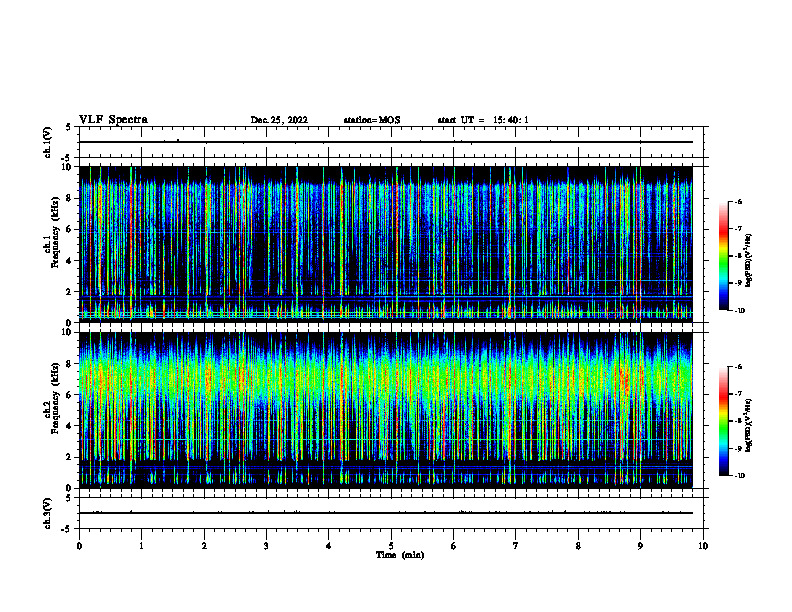The width and height of the screenshot is (792, 612).
Task: Click the '5' tick on ch.1(V) axis
Action: [x=69, y=127]
